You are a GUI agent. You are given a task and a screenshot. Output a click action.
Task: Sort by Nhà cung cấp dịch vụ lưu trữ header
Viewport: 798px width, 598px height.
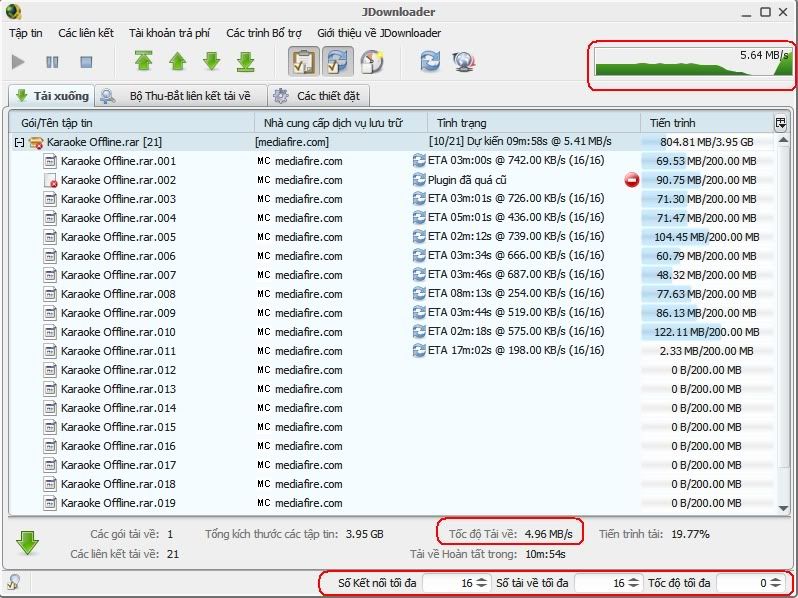point(340,123)
